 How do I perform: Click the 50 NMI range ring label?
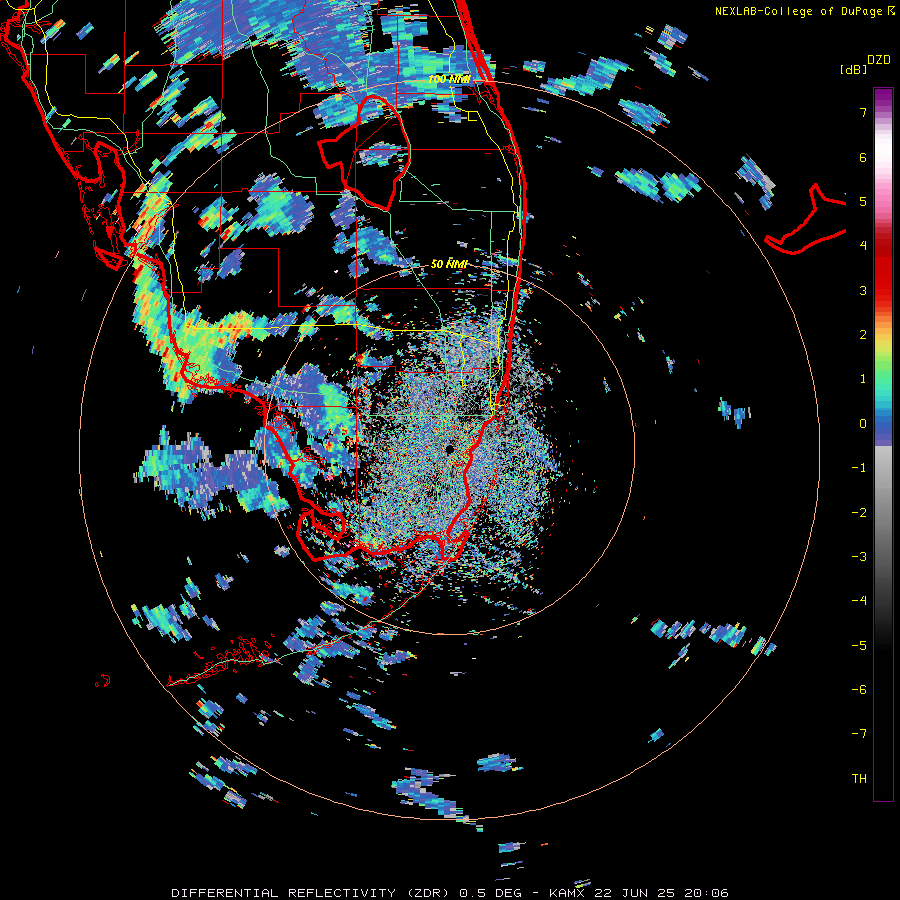(449, 264)
